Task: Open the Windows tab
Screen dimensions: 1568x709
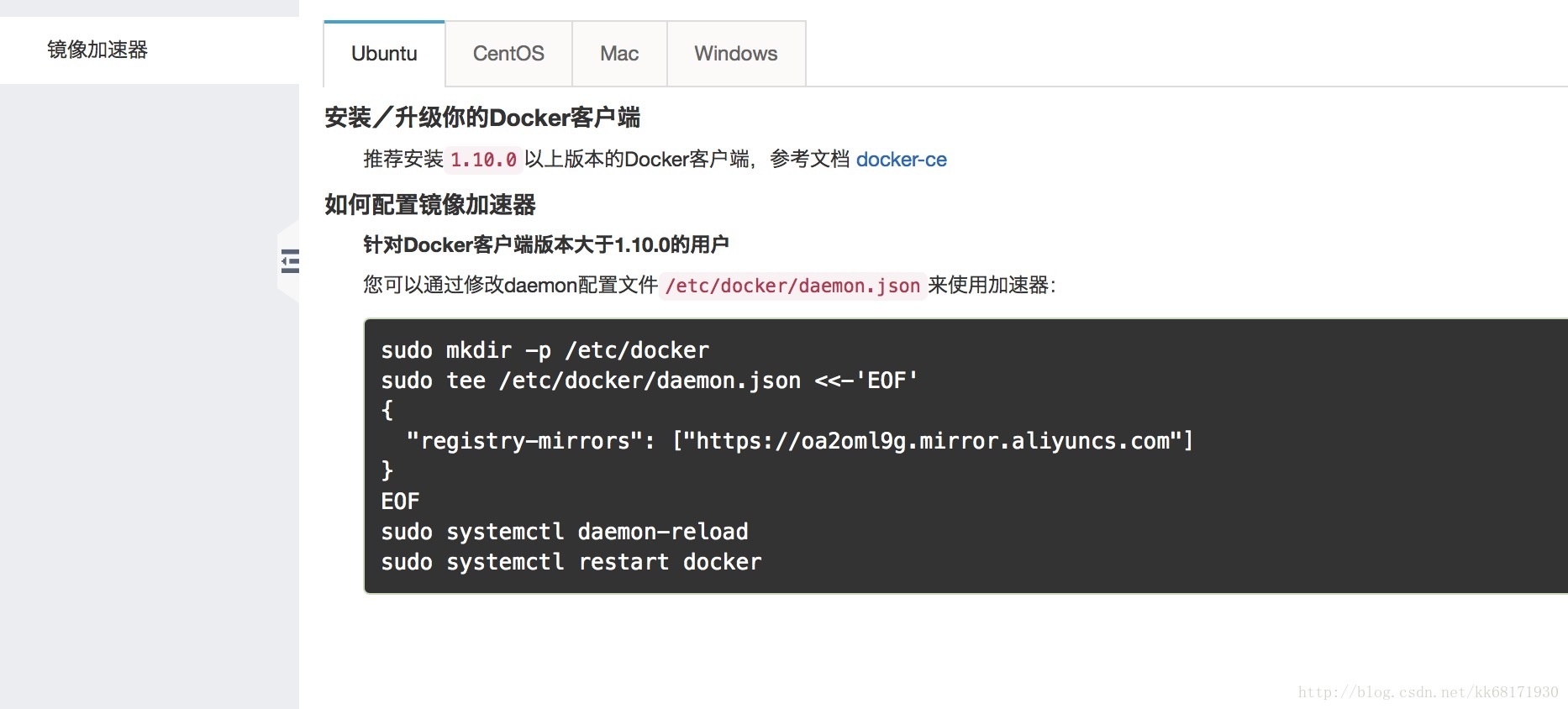Action: 736,54
